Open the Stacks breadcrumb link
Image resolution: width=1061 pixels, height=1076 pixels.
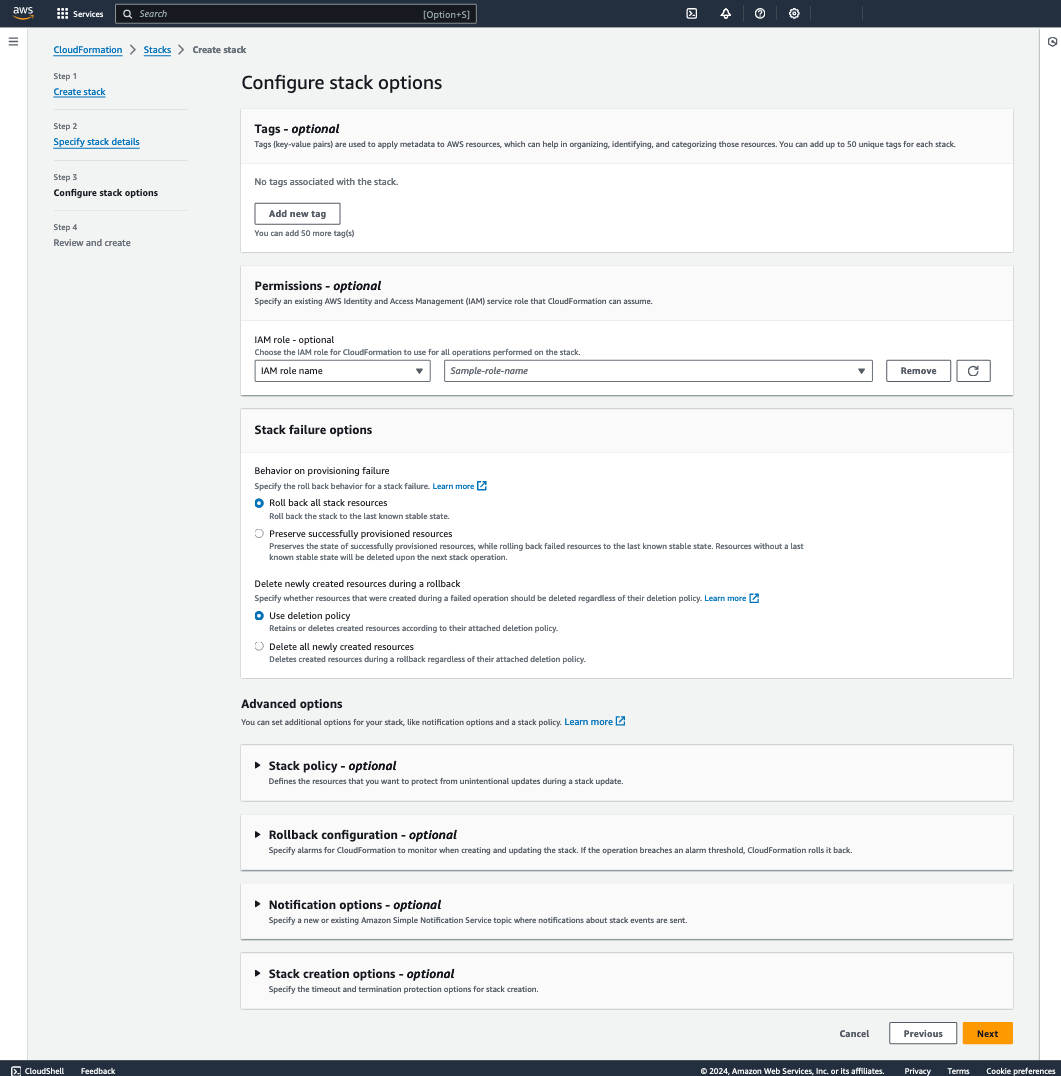point(157,49)
